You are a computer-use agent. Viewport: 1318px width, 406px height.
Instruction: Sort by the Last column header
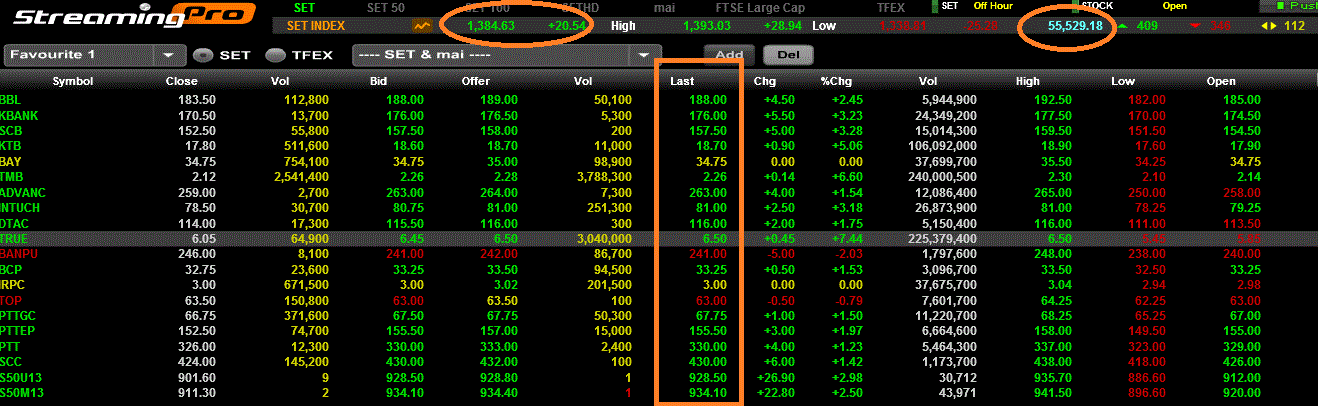[684, 81]
